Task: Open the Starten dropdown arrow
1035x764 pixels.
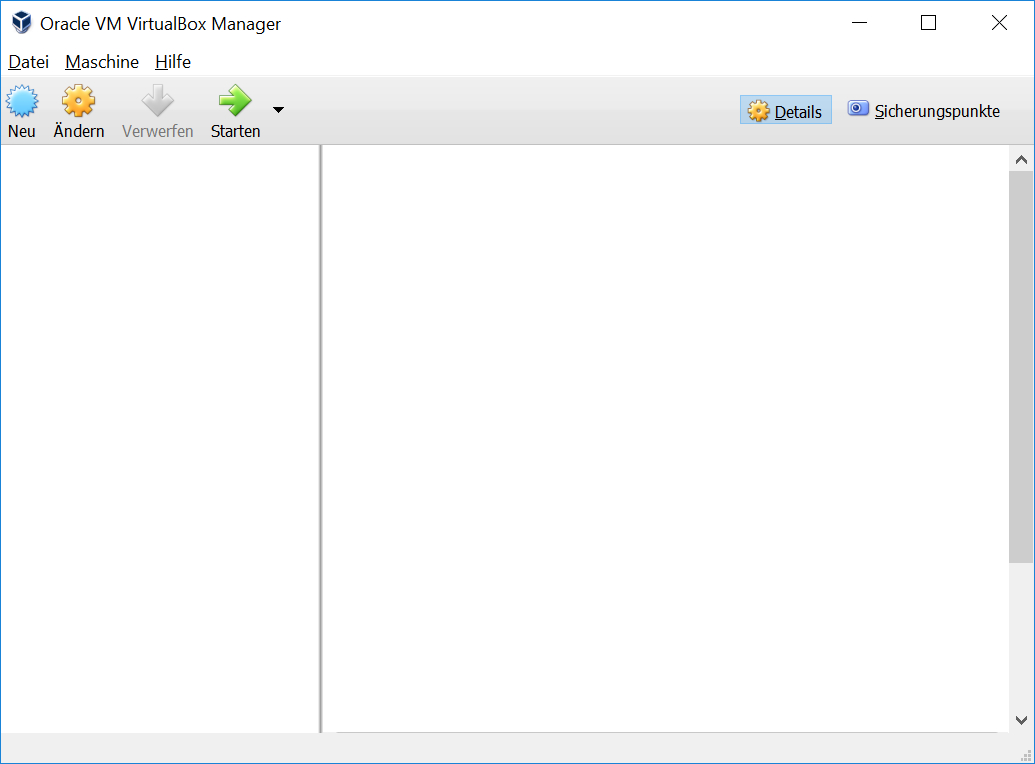Action: [279, 110]
